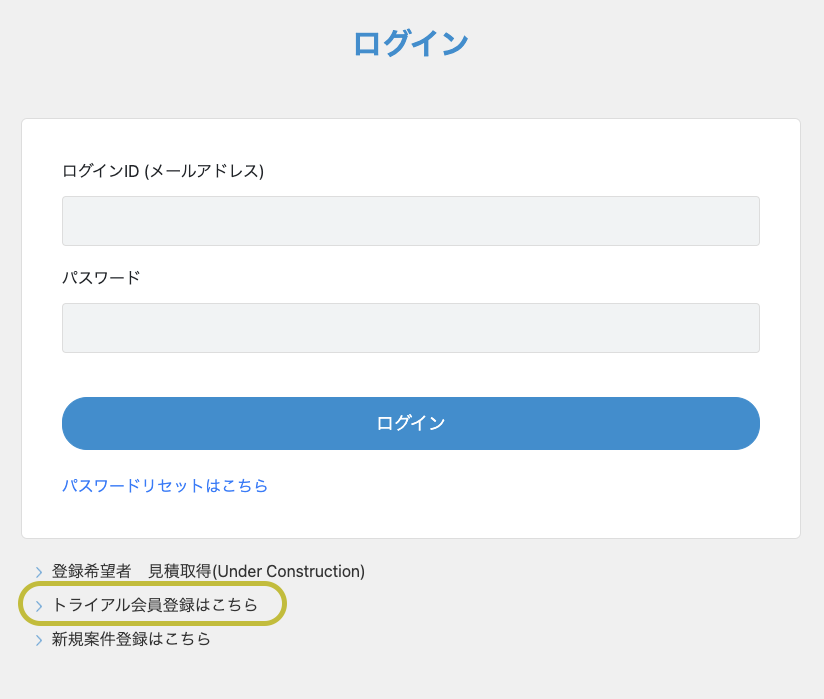Screen dimensions: 824x699
Task: Click the 登録希望者 text in the first link
Action: coord(91,572)
